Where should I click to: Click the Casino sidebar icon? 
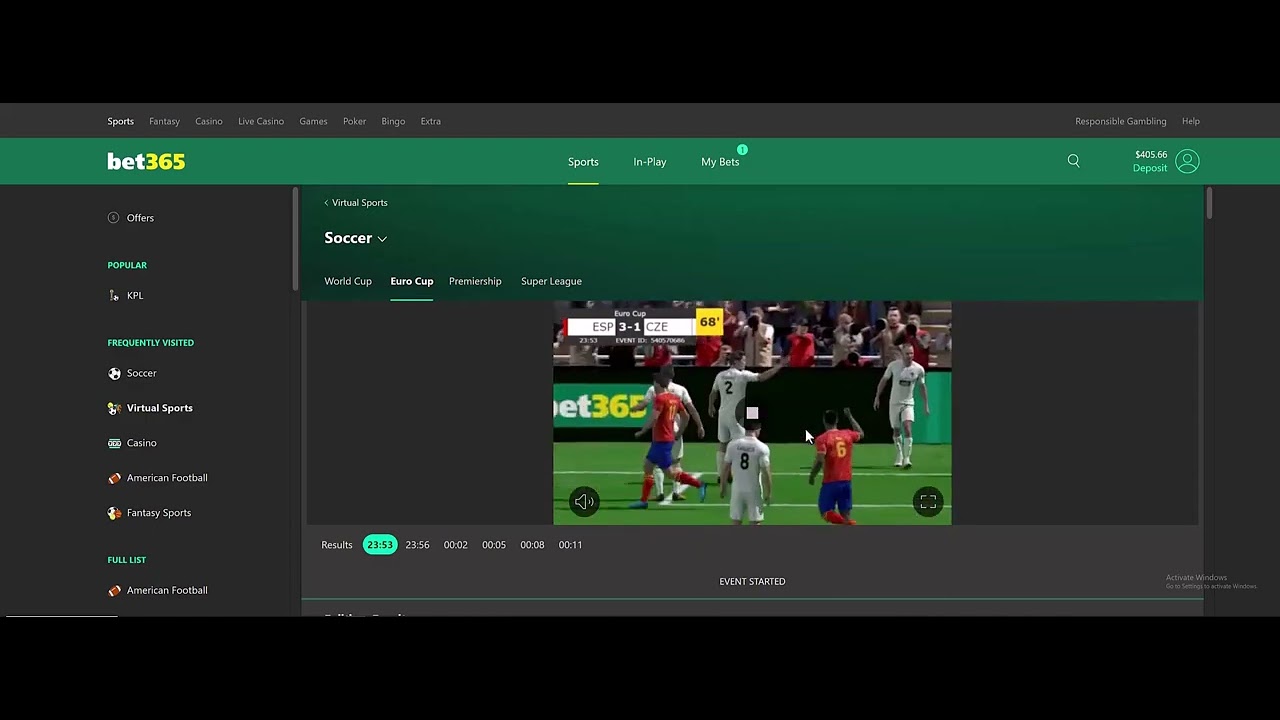(114, 443)
